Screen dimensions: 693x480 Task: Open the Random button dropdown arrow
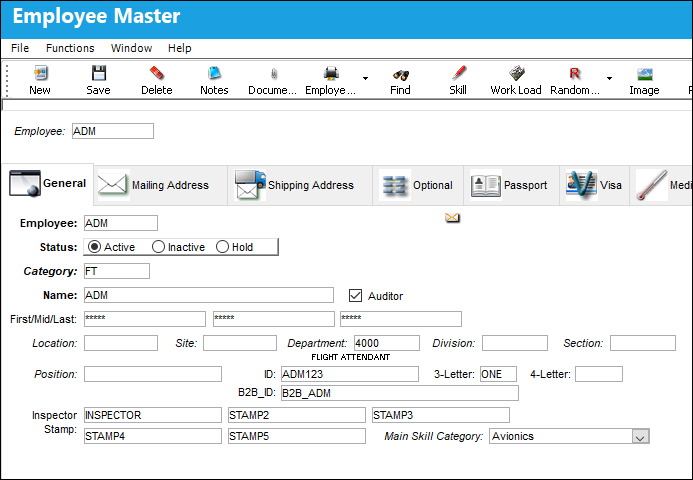click(609, 78)
